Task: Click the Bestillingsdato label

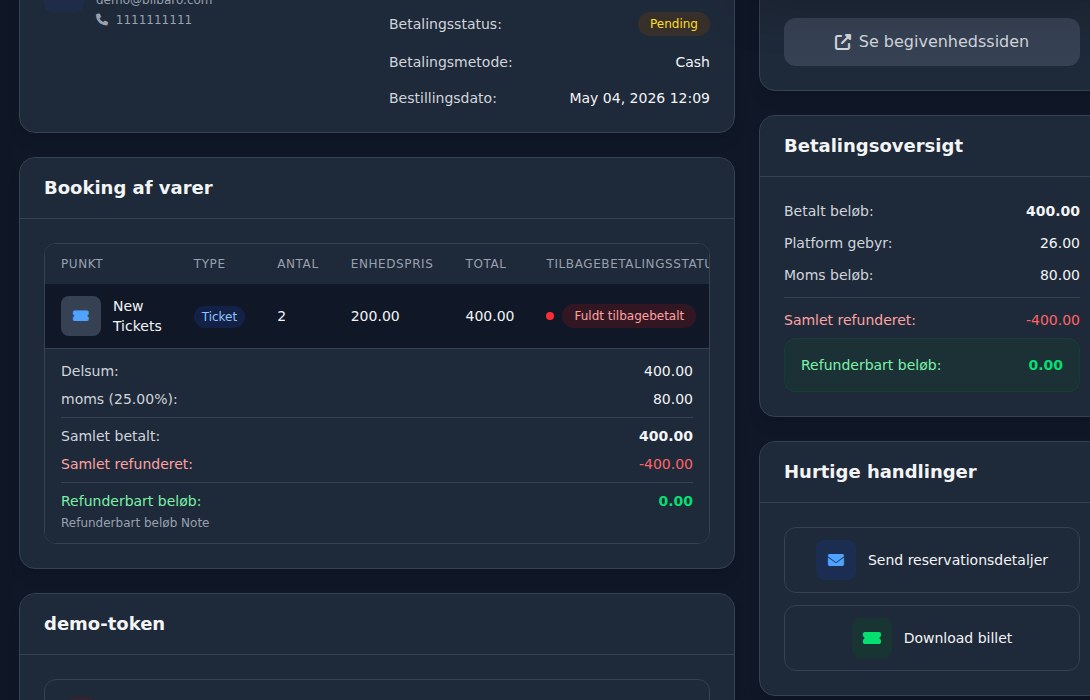Action: [443, 98]
